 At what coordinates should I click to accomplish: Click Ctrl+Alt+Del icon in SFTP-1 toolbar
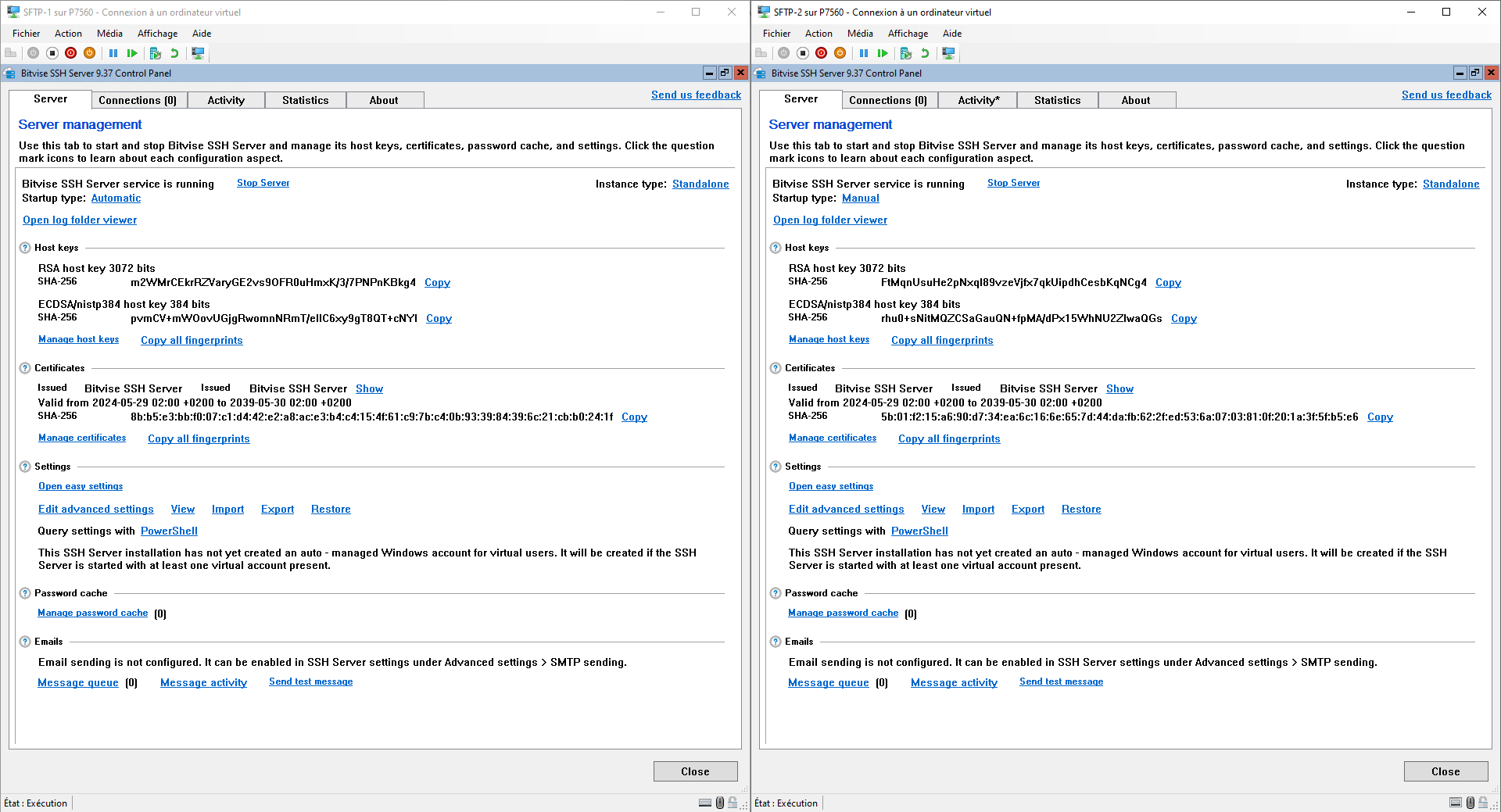click(11, 53)
